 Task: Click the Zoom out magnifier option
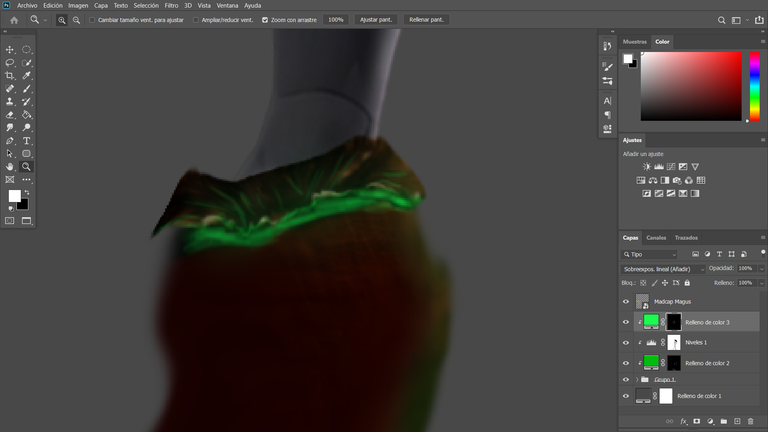(76, 20)
